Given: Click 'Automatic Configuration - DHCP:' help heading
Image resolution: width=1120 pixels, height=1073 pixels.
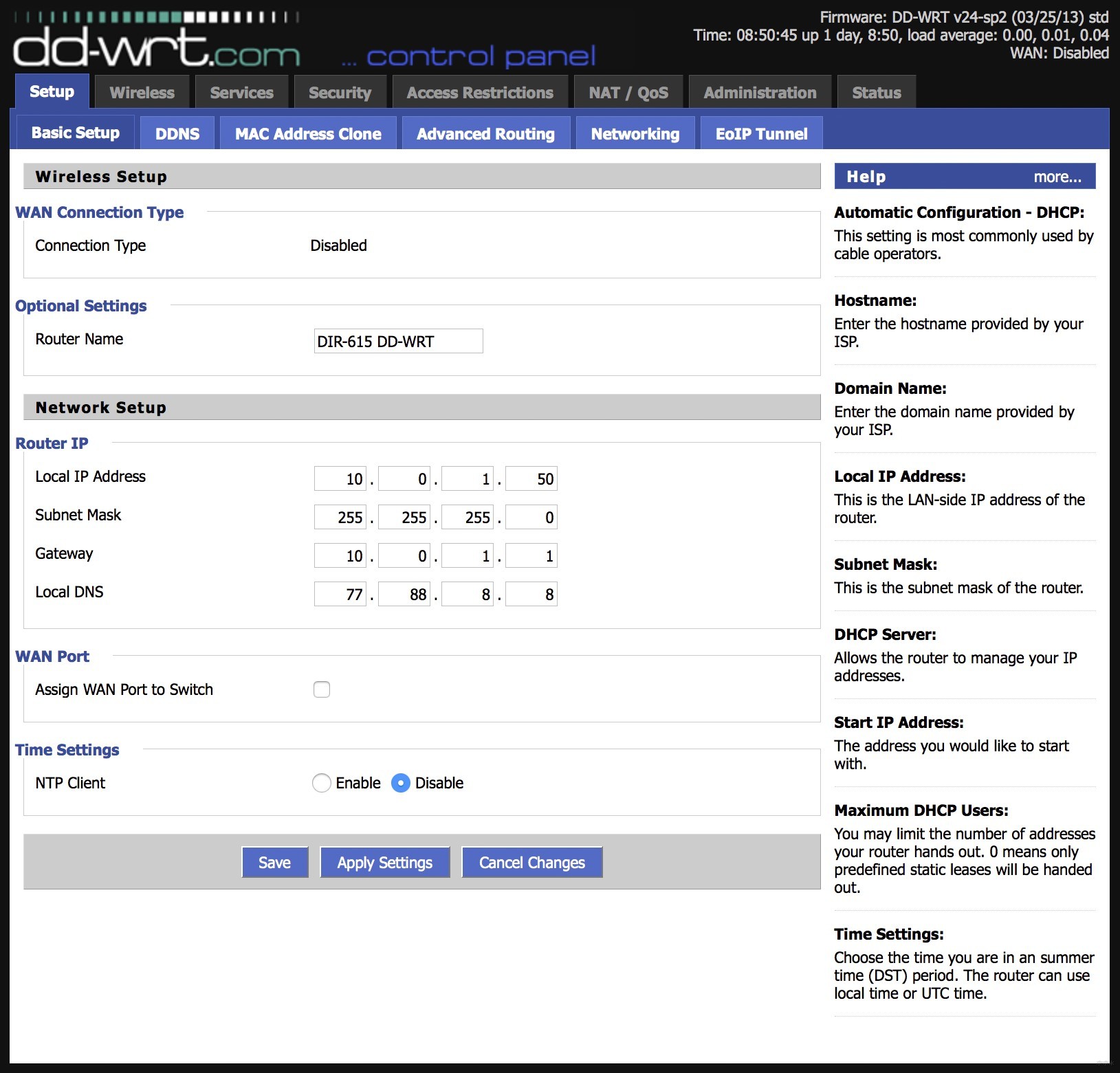Looking at the screenshot, I should pos(959,212).
